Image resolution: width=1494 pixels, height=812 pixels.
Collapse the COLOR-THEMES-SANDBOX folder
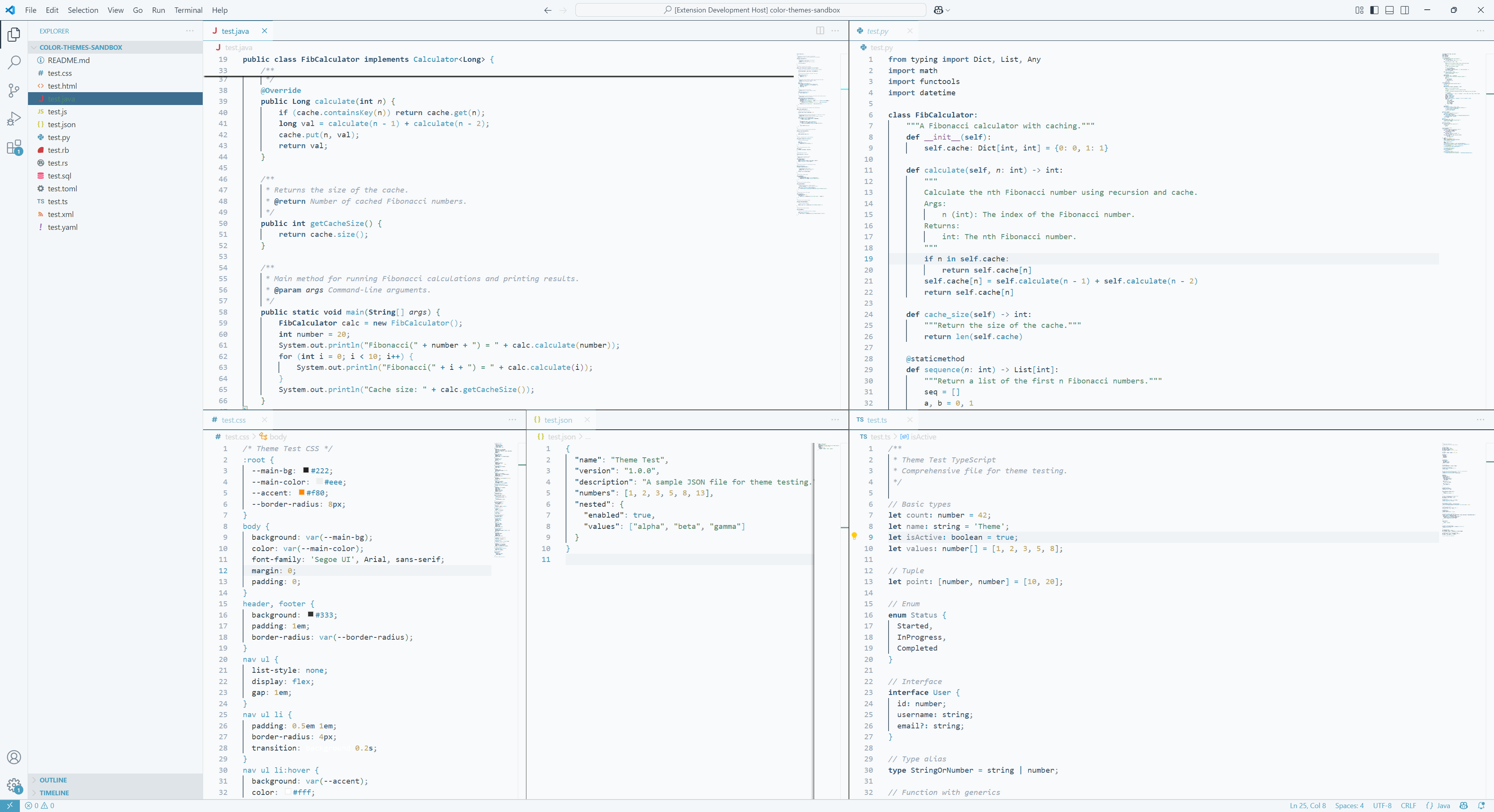point(81,47)
